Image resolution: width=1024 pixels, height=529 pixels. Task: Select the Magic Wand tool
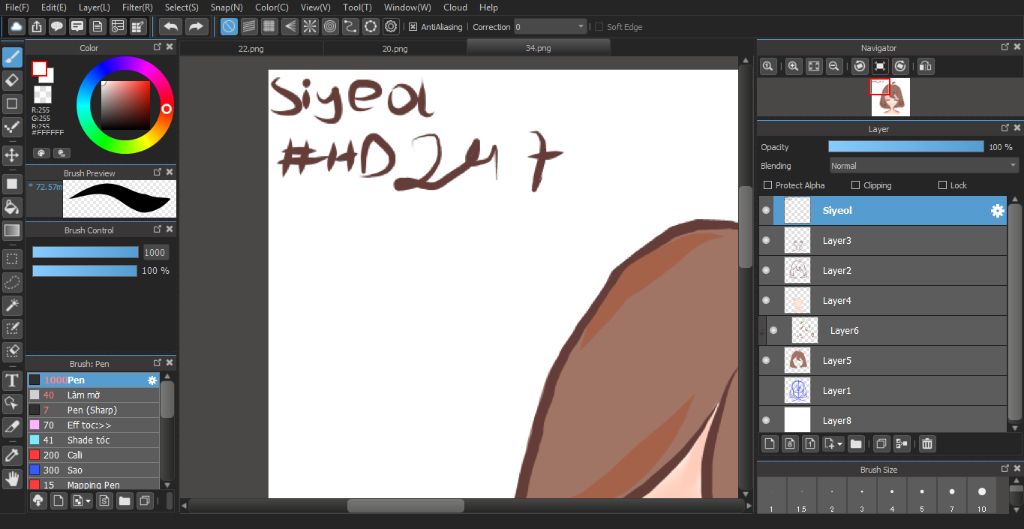[x=12, y=305]
